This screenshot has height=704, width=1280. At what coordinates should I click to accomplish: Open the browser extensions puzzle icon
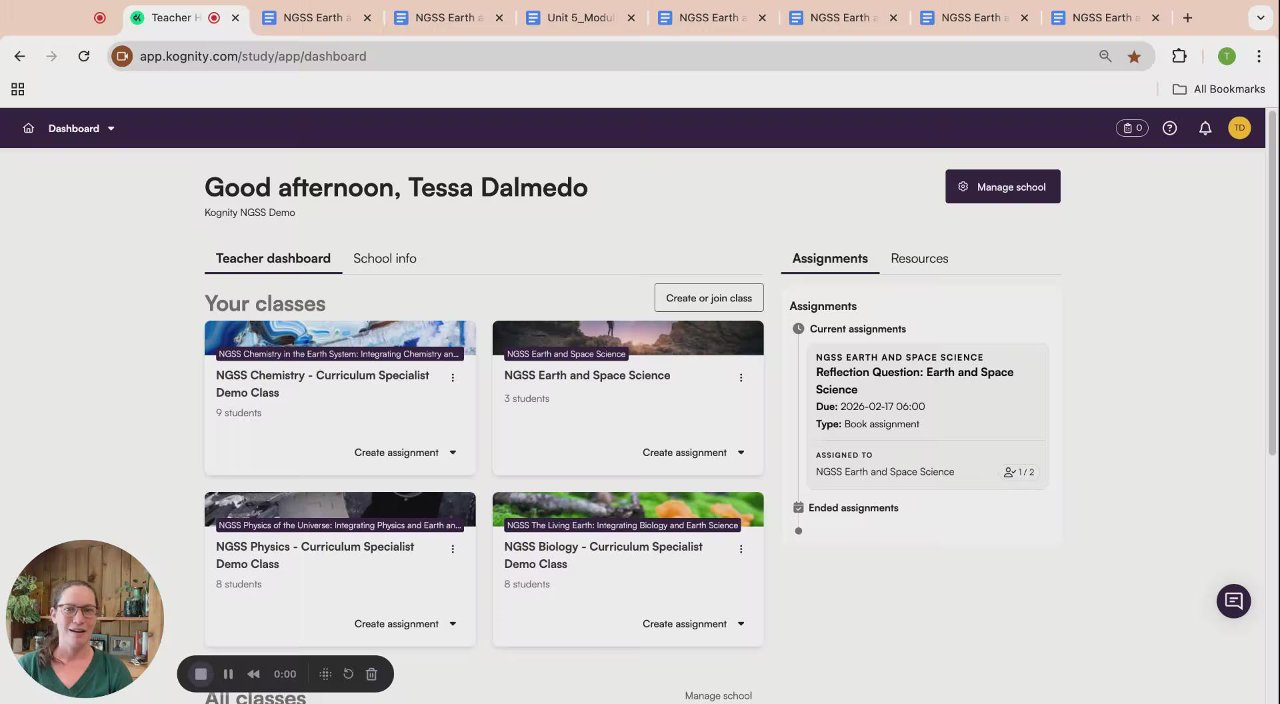[1179, 56]
